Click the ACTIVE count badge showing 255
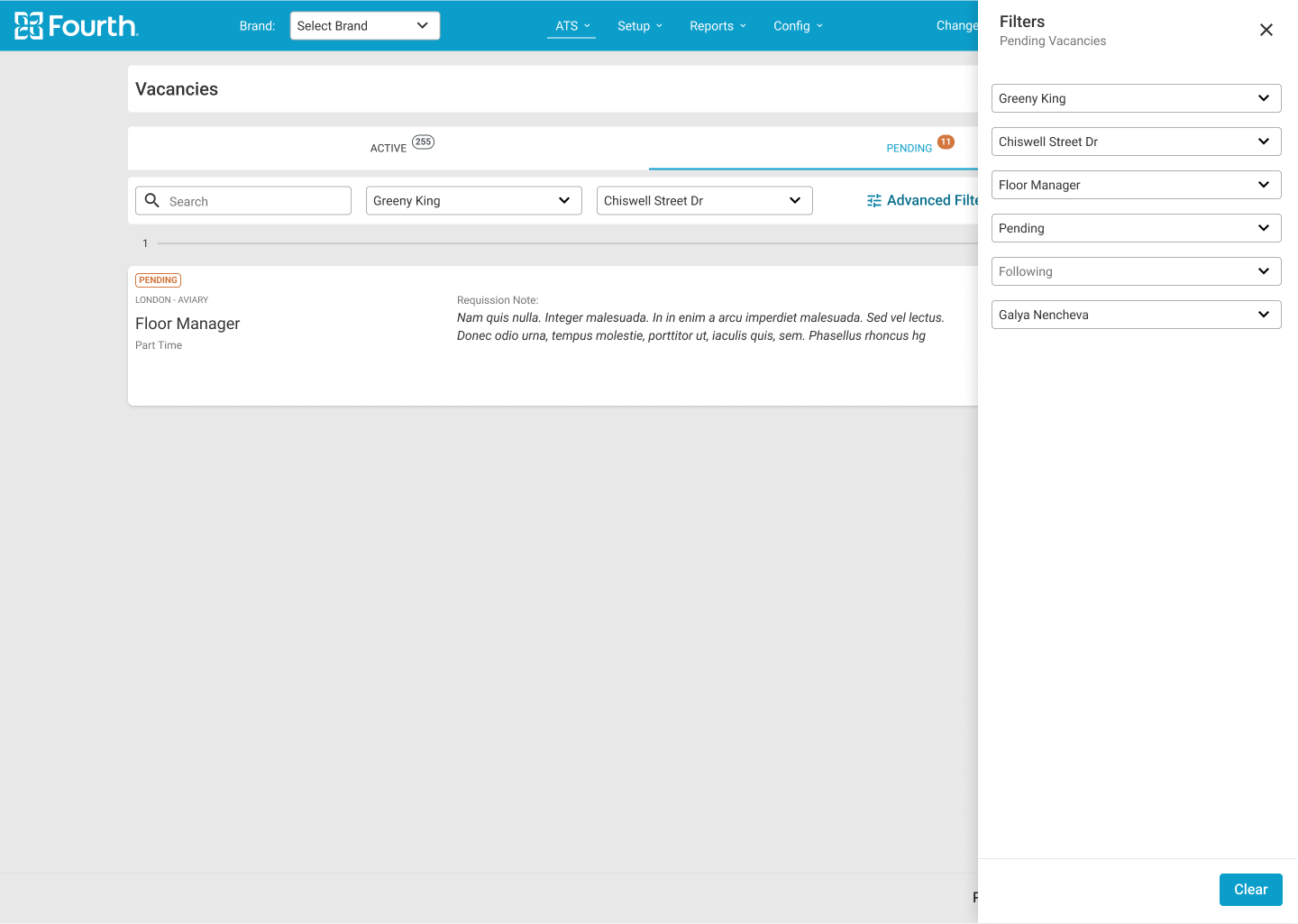This screenshot has width=1298, height=924. [x=422, y=142]
